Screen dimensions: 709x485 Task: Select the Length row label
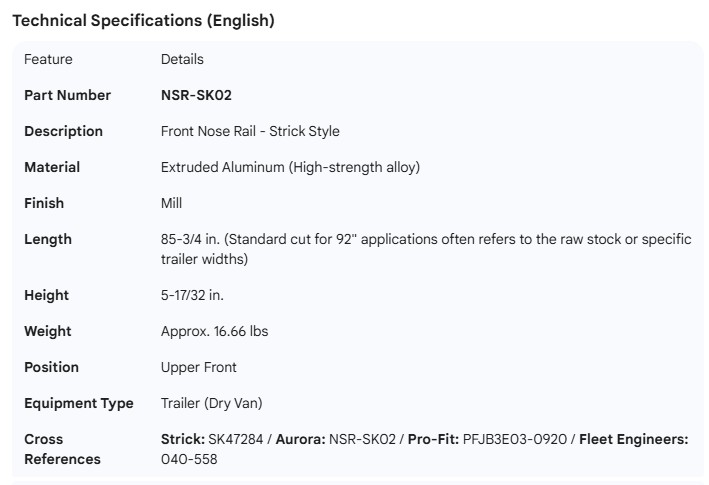pos(48,239)
